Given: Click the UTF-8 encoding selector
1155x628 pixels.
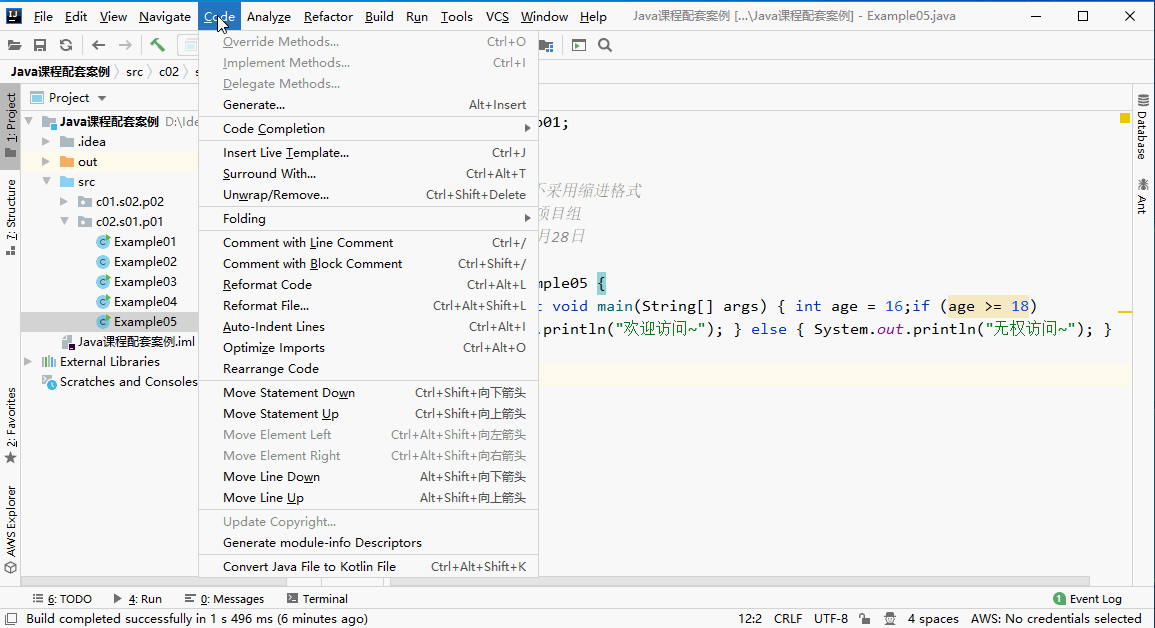Looking at the screenshot, I should (831, 619).
